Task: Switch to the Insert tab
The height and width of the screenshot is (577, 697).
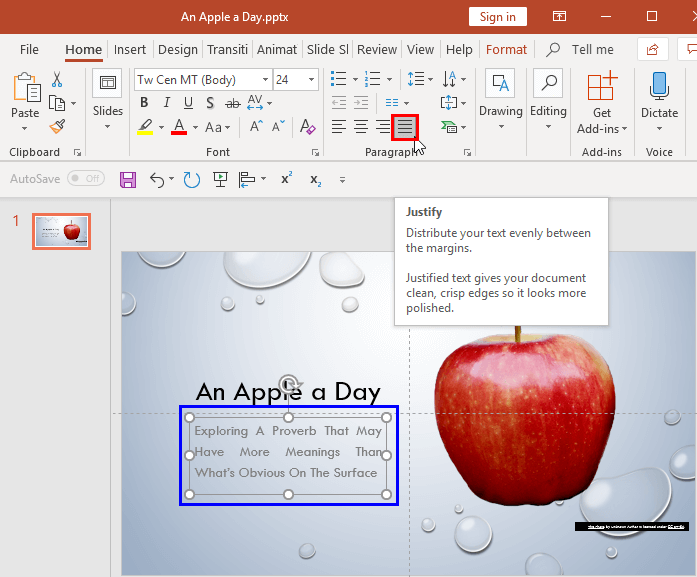Action: pos(130,50)
